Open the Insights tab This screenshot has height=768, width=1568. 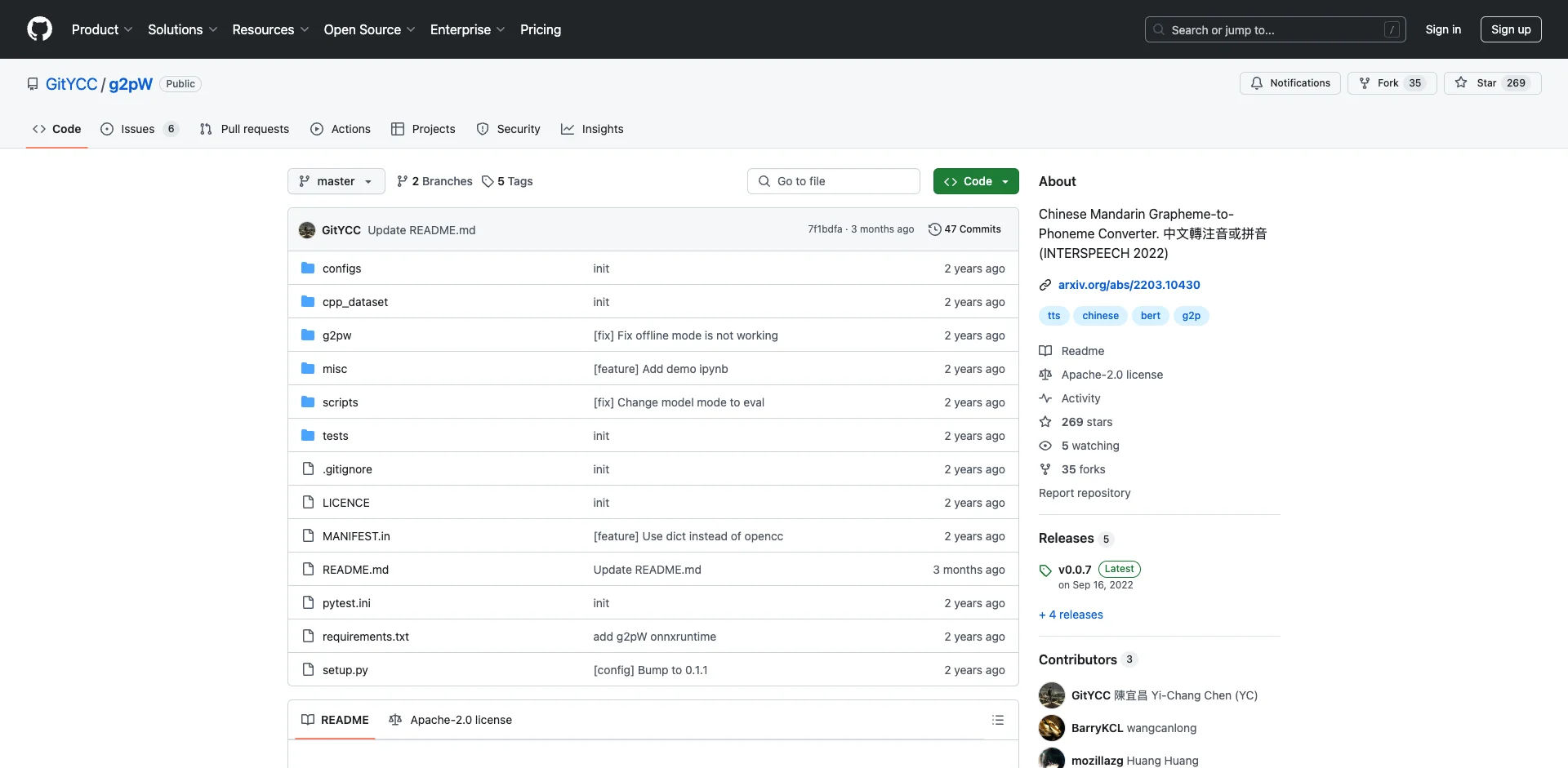(x=592, y=129)
